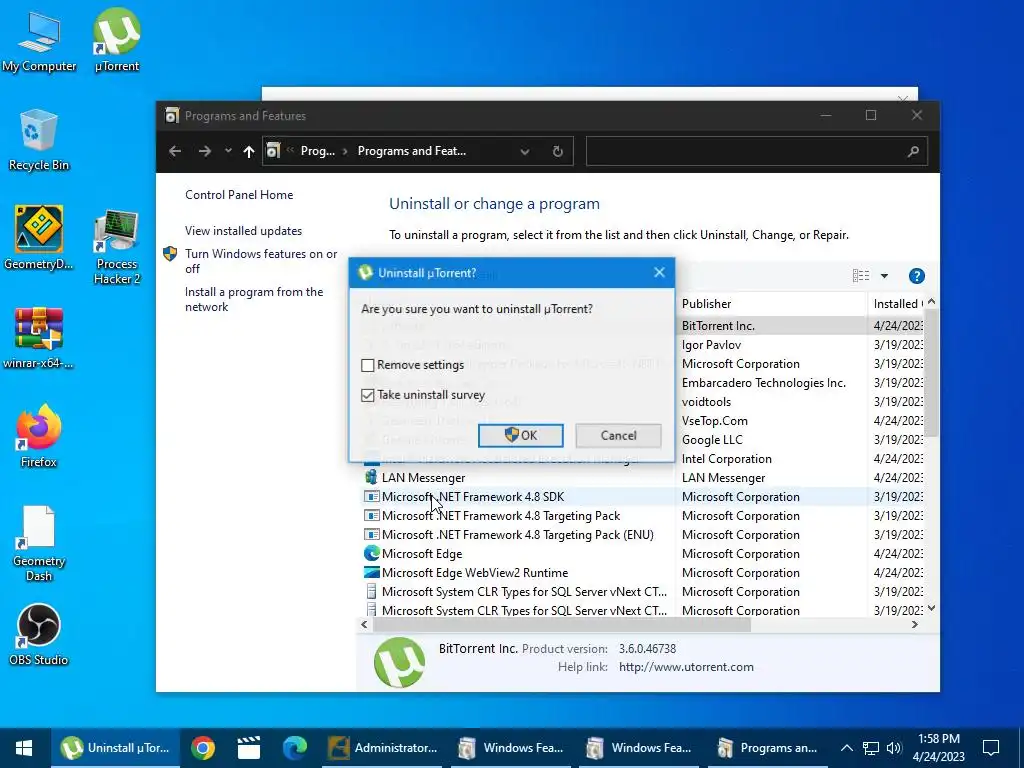Click the LAN Messenger program icon
The width and height of the screenshot is (1024, 768).
tap(372, 477)
